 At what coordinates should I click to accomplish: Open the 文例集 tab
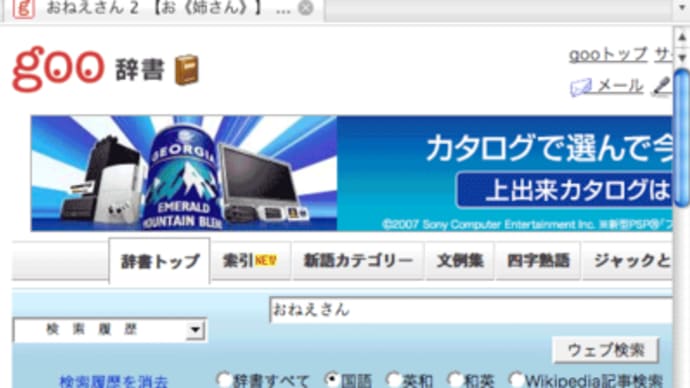(459, 261)
